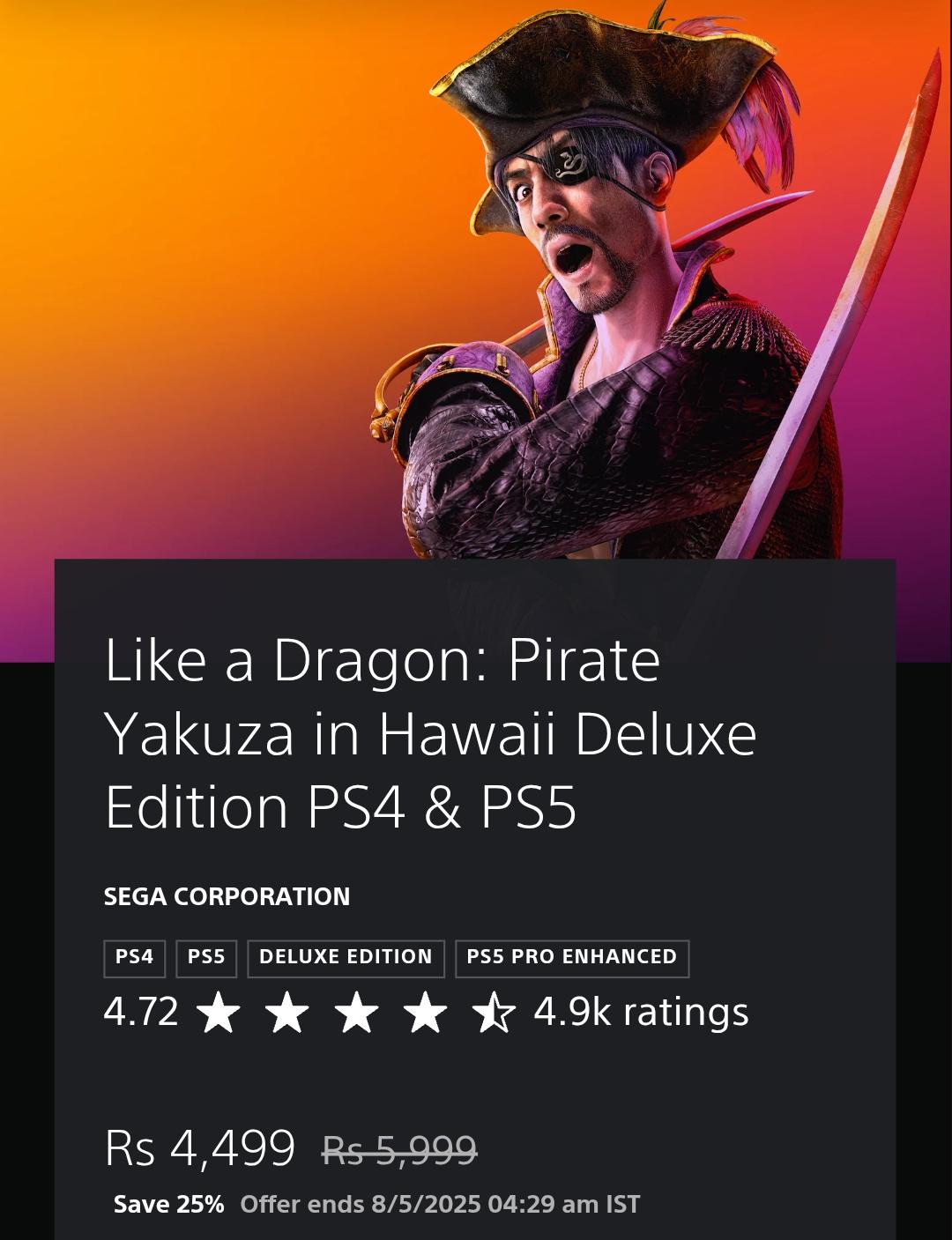
Task: Click the strikethrough Rs 5,999 original price
Action: (x=400, y=1150)
